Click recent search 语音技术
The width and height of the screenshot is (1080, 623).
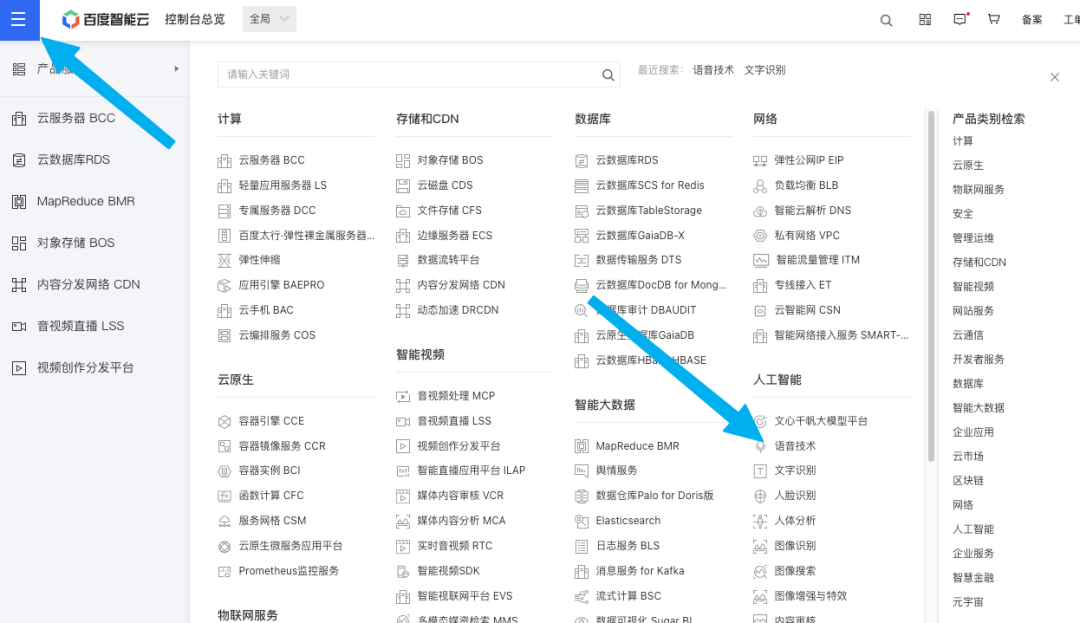pyautogui.click(x=713, y=70)
